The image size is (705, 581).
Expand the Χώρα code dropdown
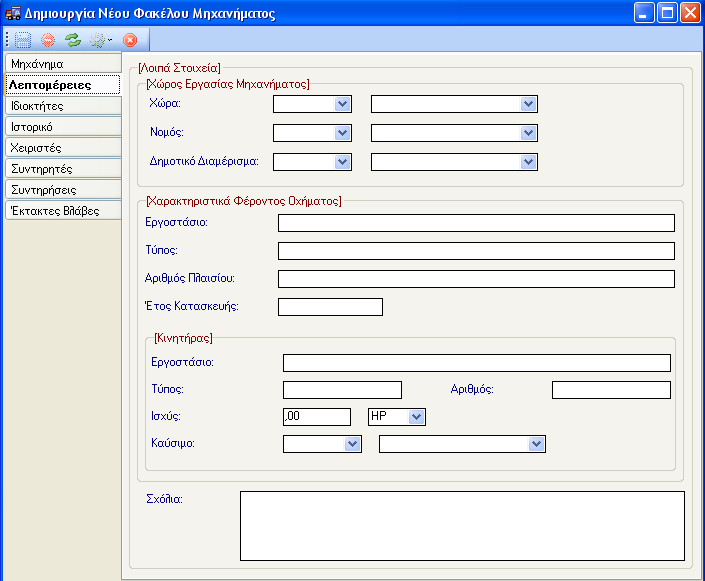tap(342, 104)
